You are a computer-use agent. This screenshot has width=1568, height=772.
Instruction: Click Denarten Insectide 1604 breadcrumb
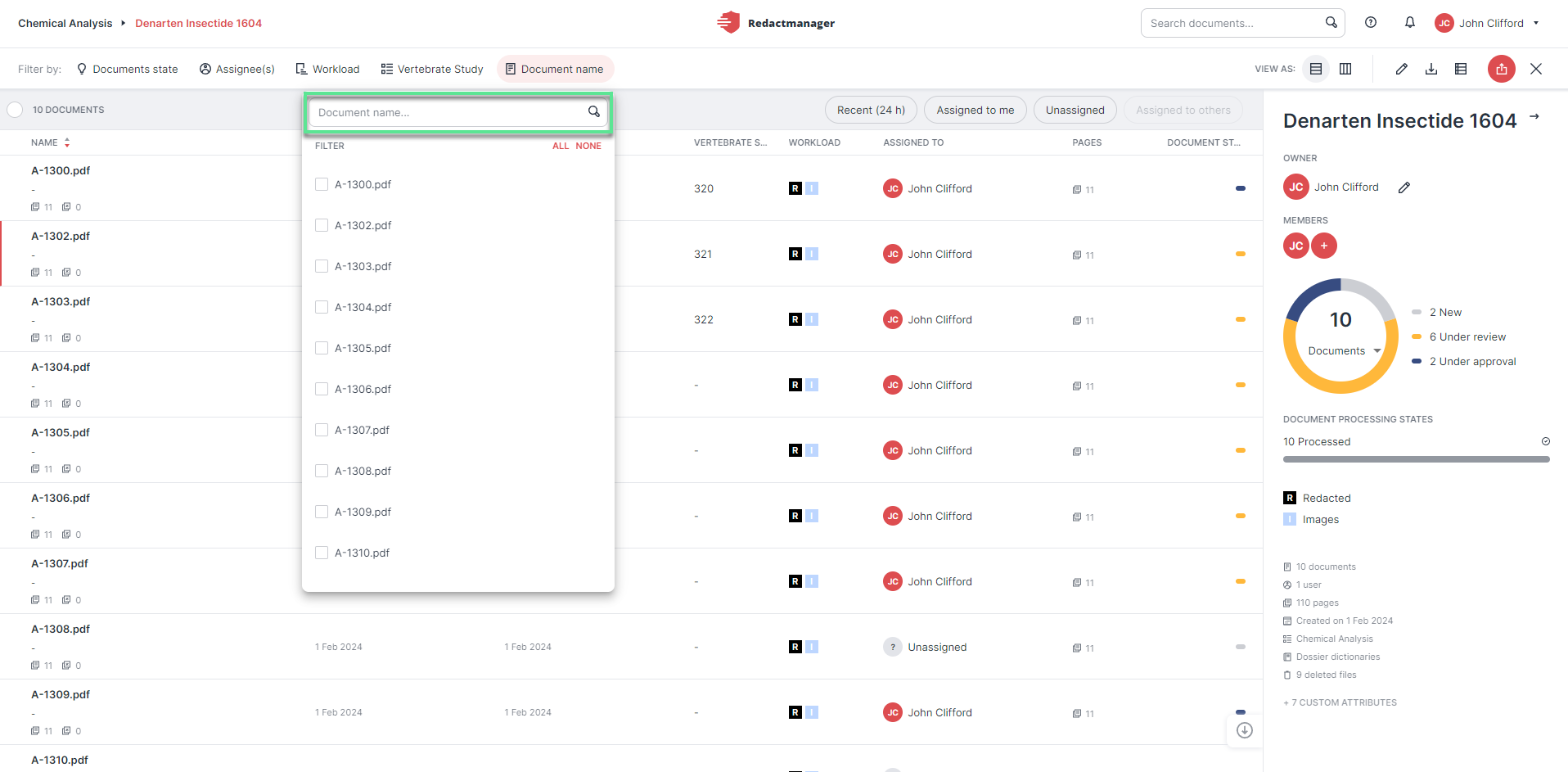pos(199,23)
